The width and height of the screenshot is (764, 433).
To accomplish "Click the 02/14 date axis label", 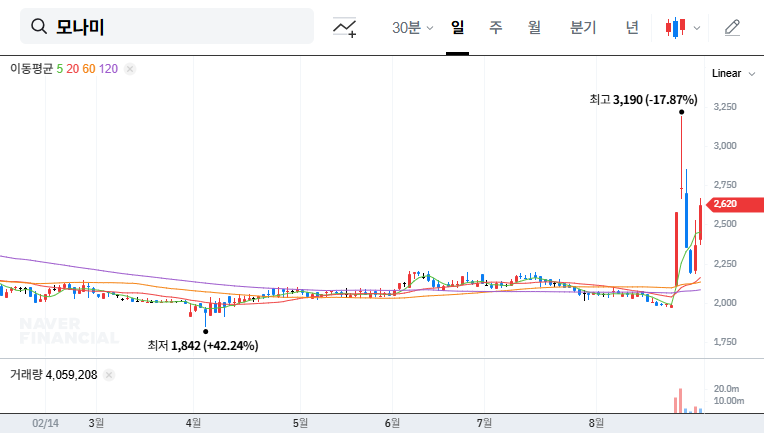I will [x=45, y=423].
